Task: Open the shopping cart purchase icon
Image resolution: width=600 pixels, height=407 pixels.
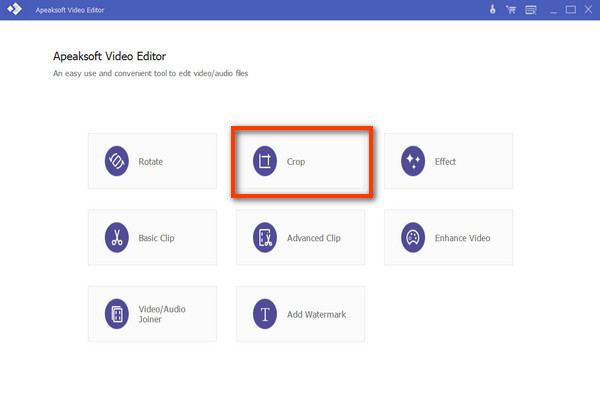Action: click(511, 10)
